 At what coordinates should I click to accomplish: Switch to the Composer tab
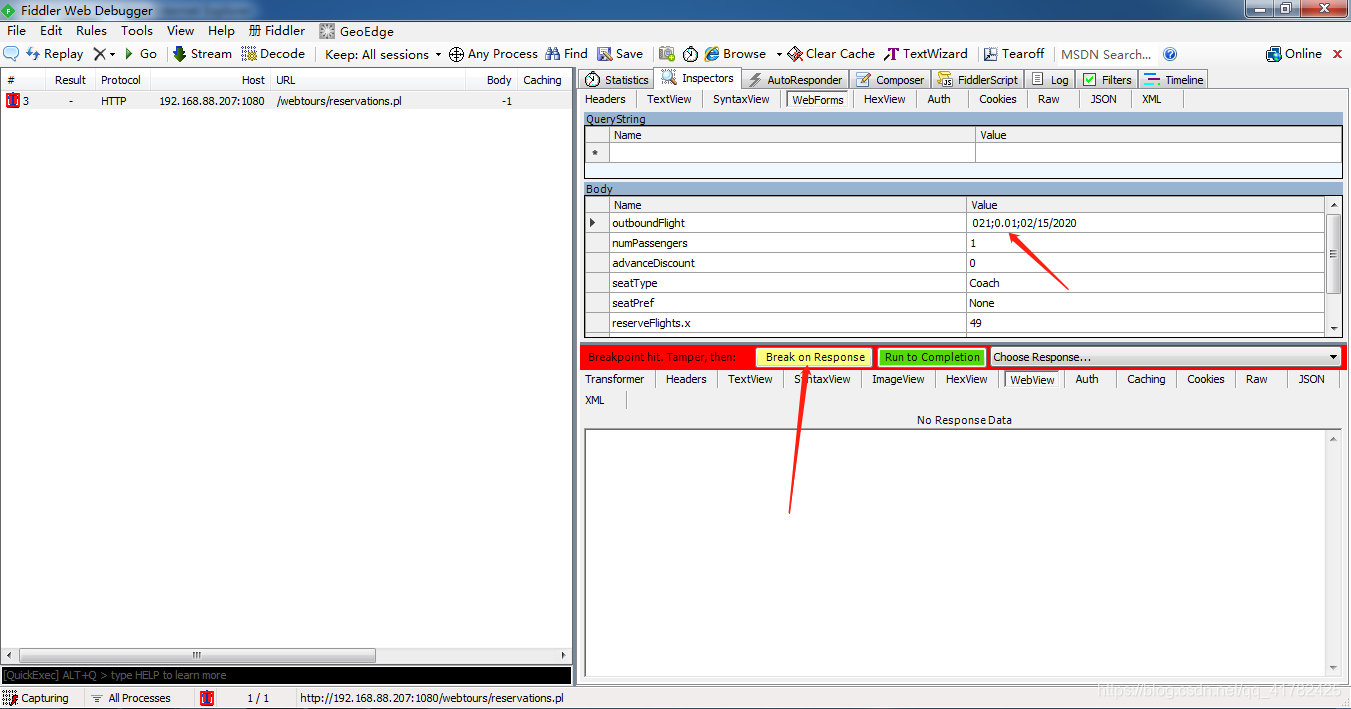[x=890, y=80]
